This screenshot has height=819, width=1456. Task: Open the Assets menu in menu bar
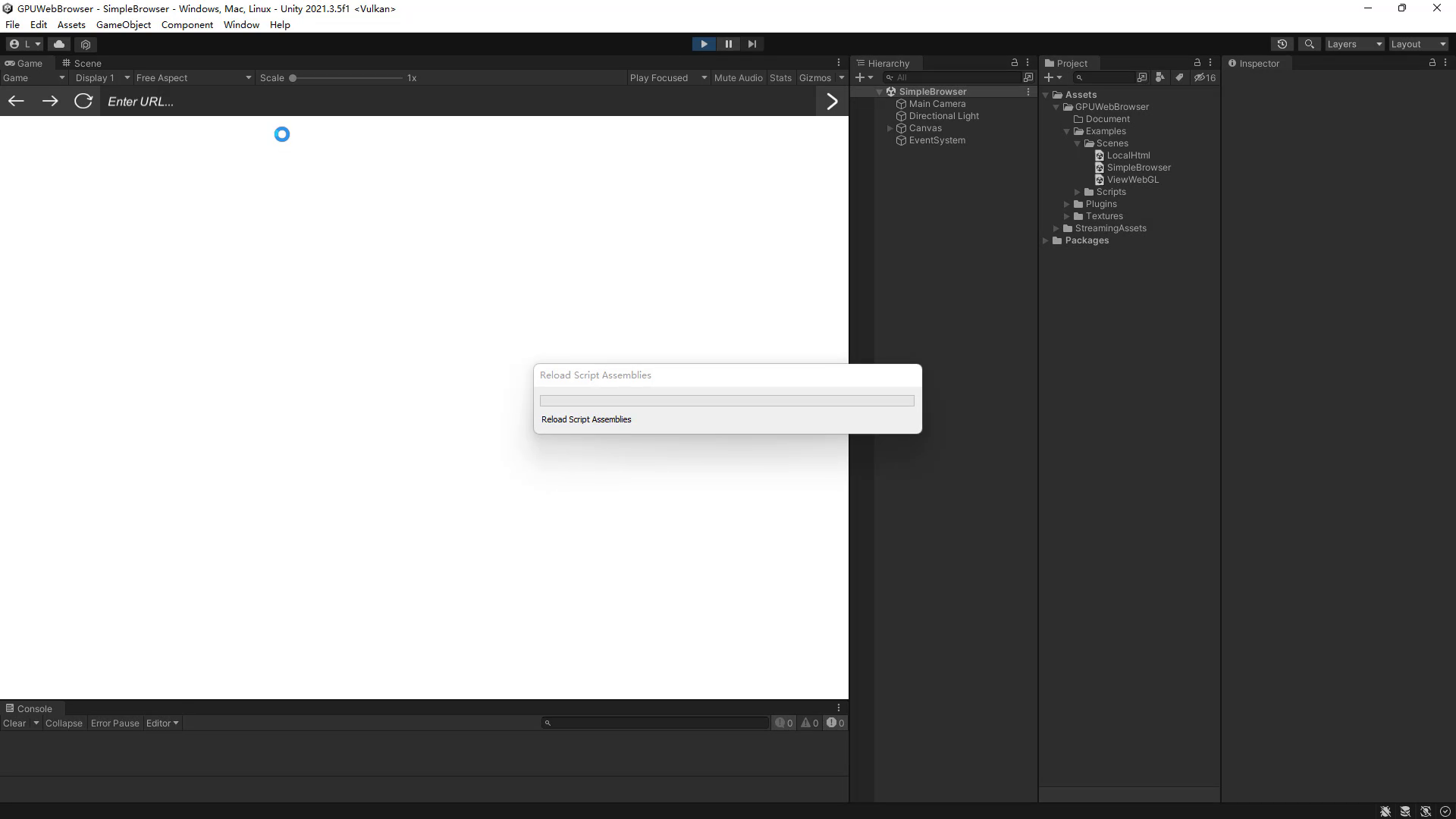71,24
